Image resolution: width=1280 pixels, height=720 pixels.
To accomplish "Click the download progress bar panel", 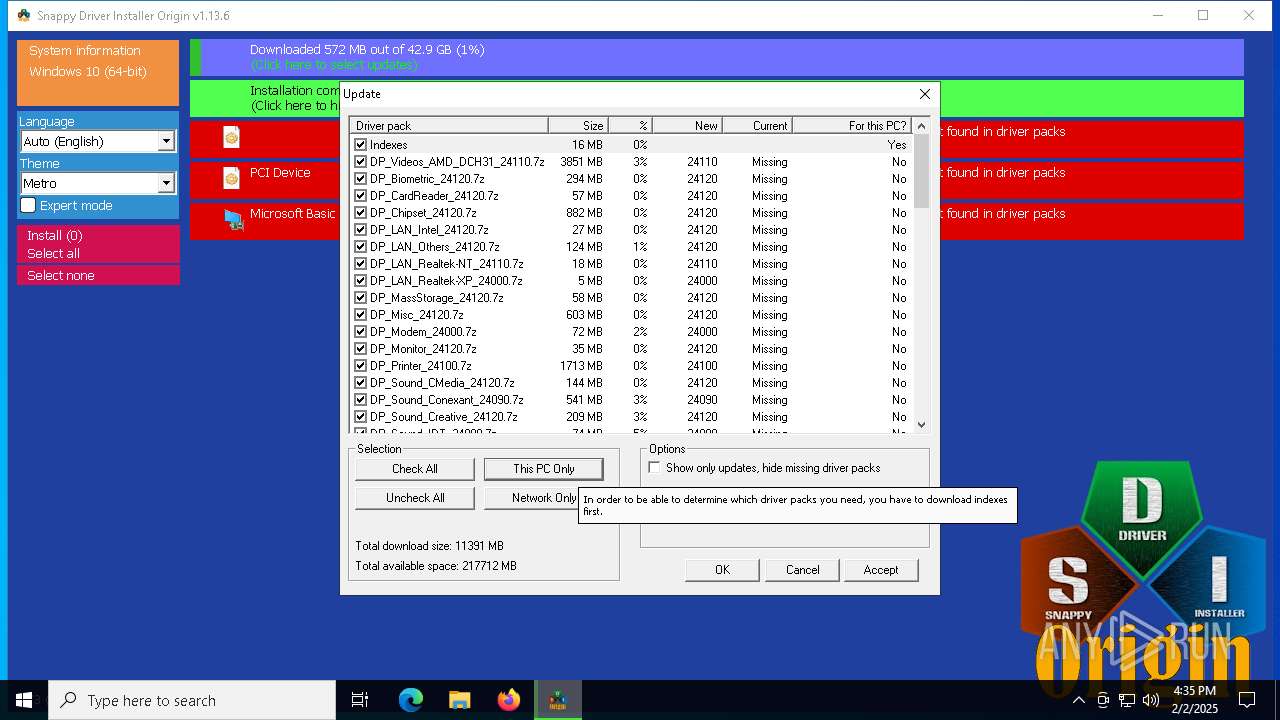I will pyautogui.click(x=717, y=57).
